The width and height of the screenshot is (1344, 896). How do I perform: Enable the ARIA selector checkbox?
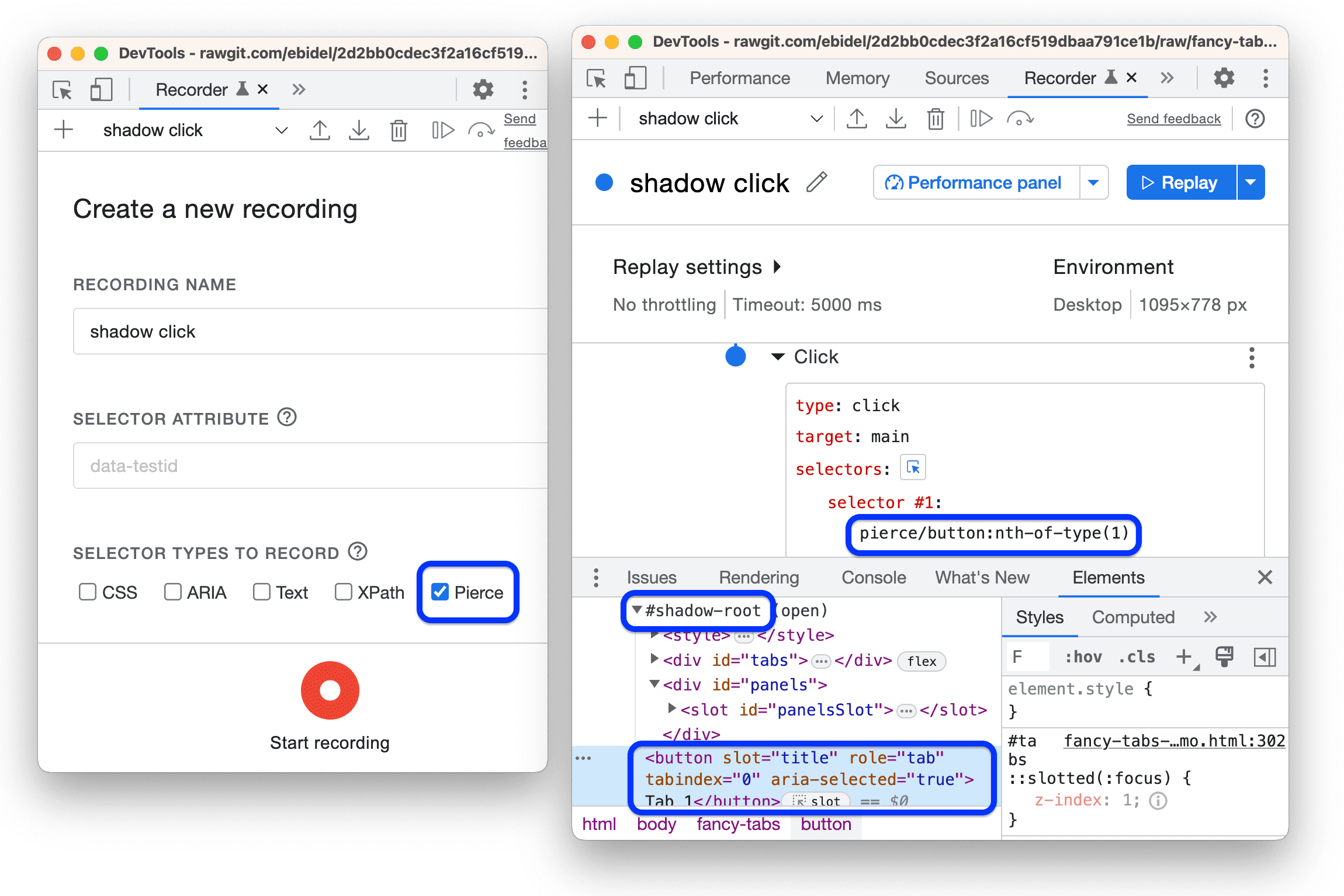coord(171,591)
